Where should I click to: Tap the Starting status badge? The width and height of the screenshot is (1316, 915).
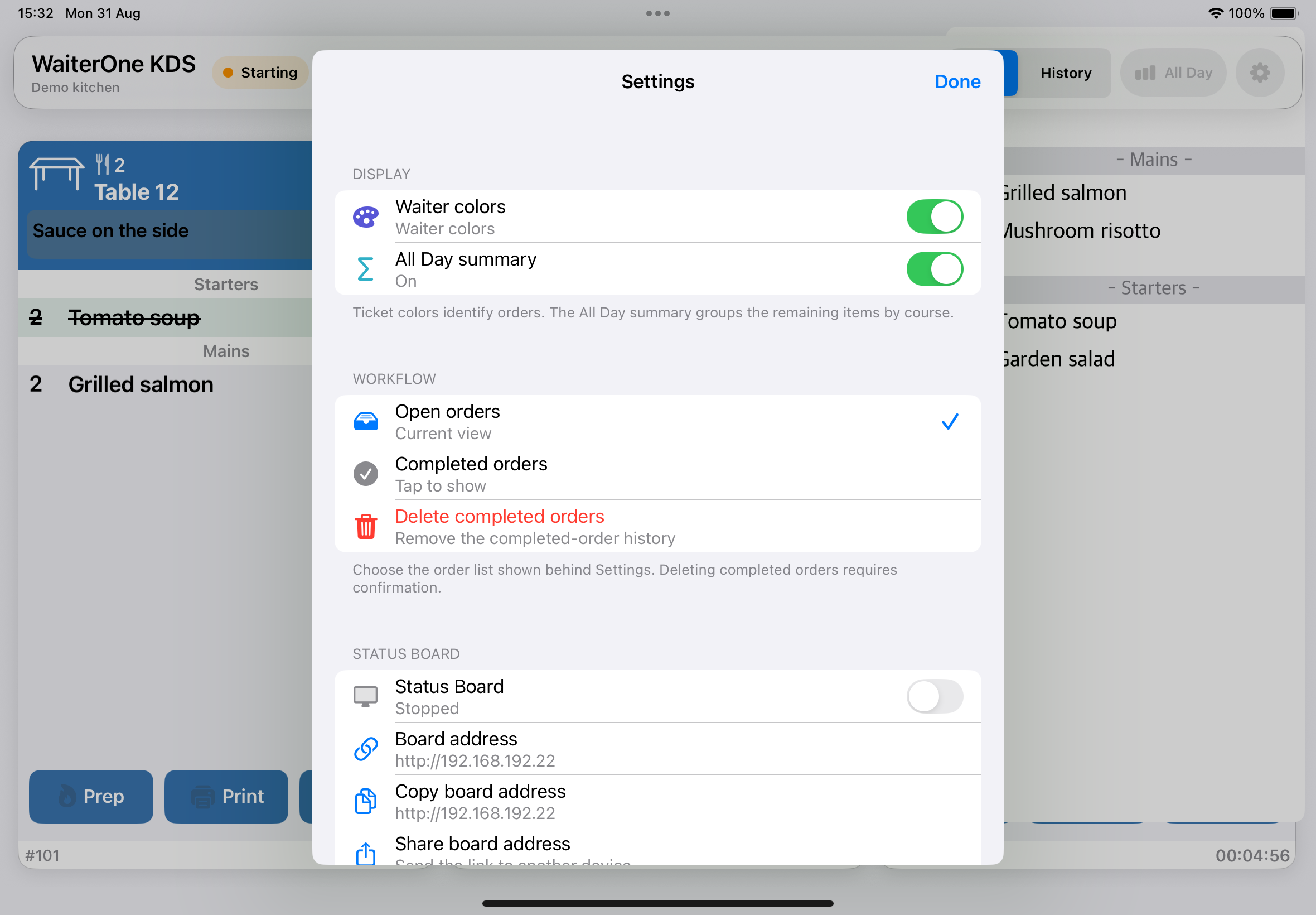(260, 73)
